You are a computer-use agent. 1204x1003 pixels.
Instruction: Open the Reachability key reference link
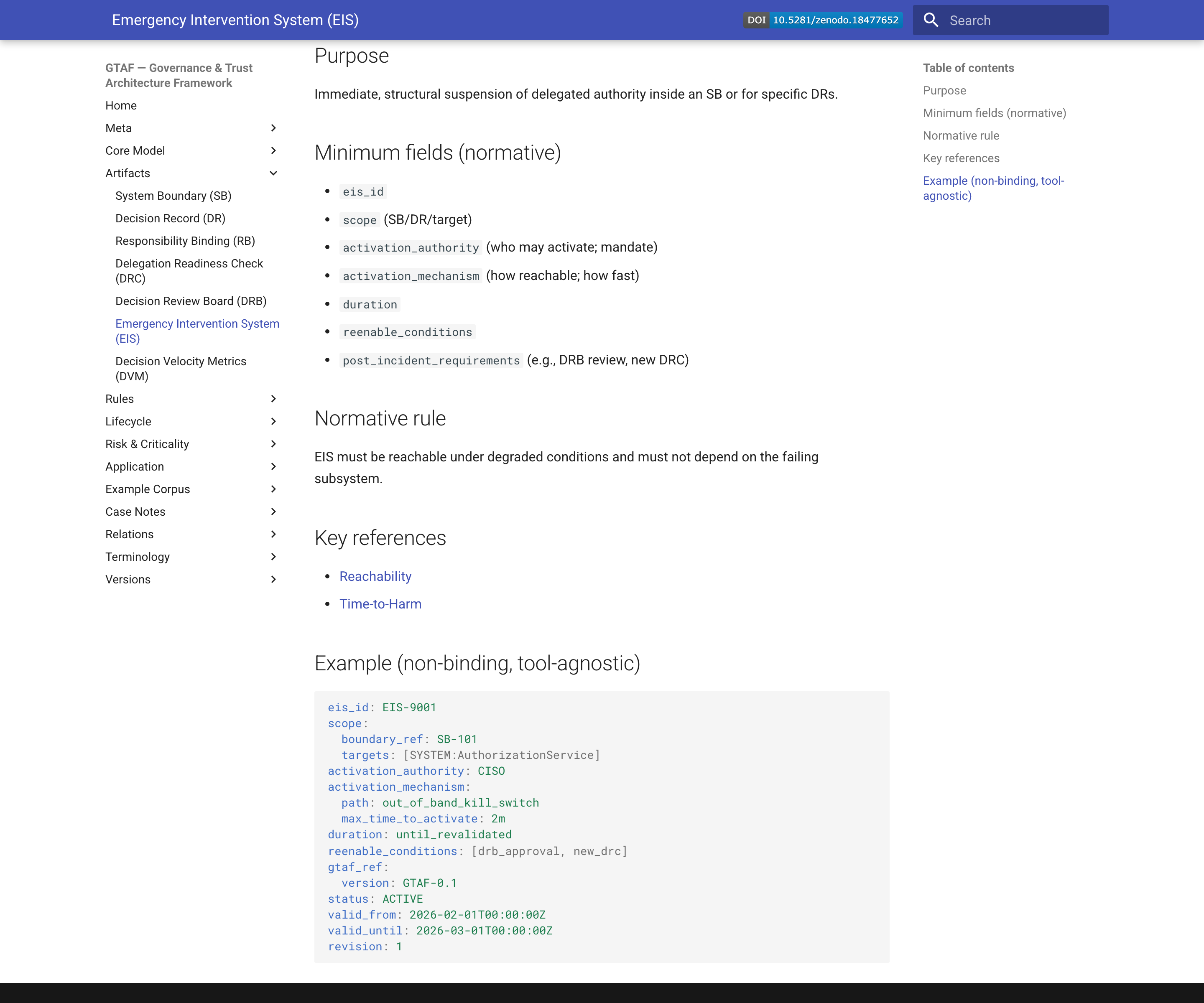coord(375,577)
